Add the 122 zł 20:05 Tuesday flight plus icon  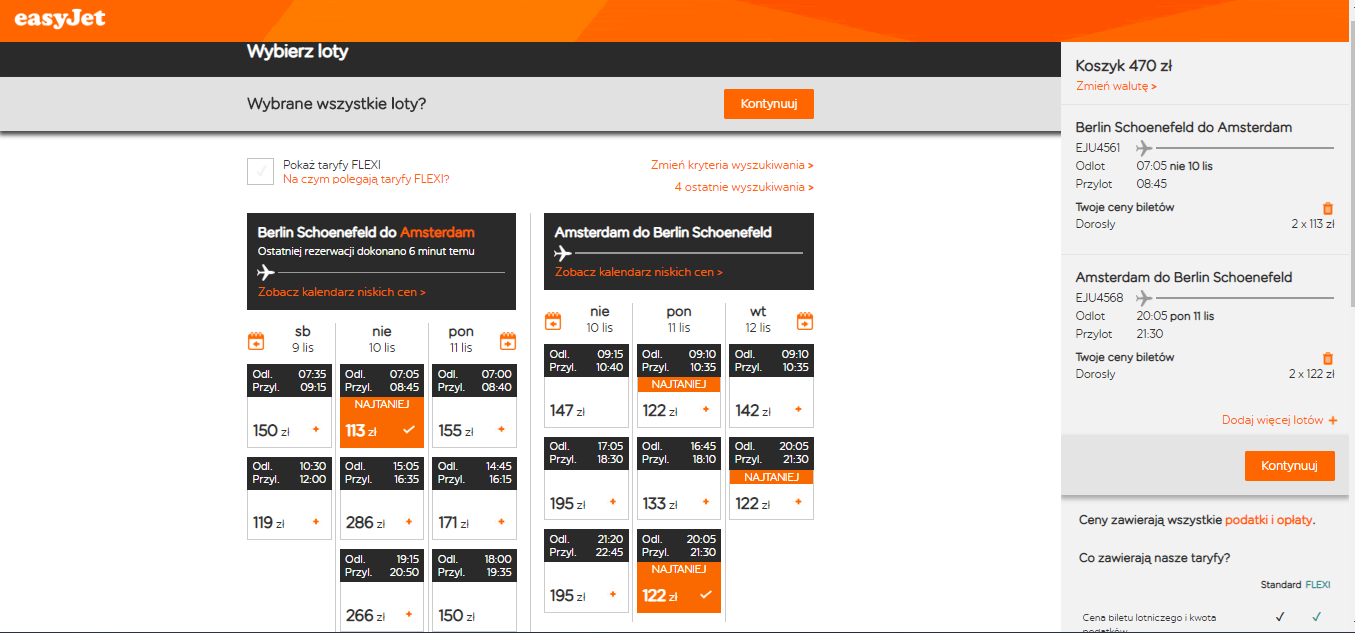(797, 503)
